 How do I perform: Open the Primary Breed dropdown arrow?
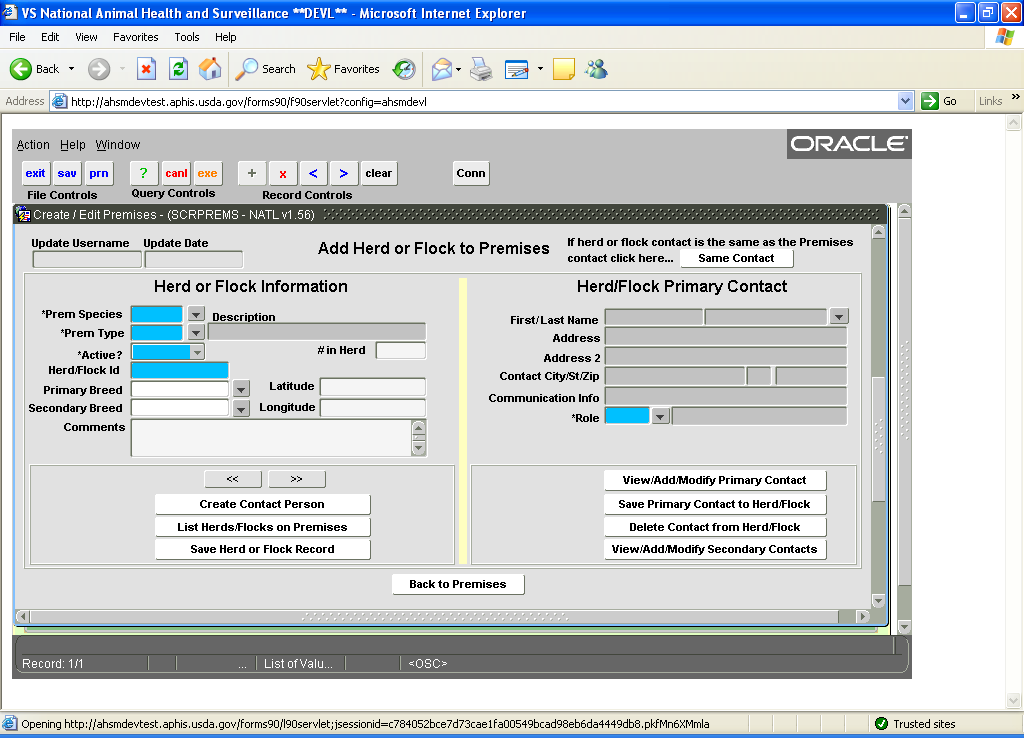[x=241, y=389]
